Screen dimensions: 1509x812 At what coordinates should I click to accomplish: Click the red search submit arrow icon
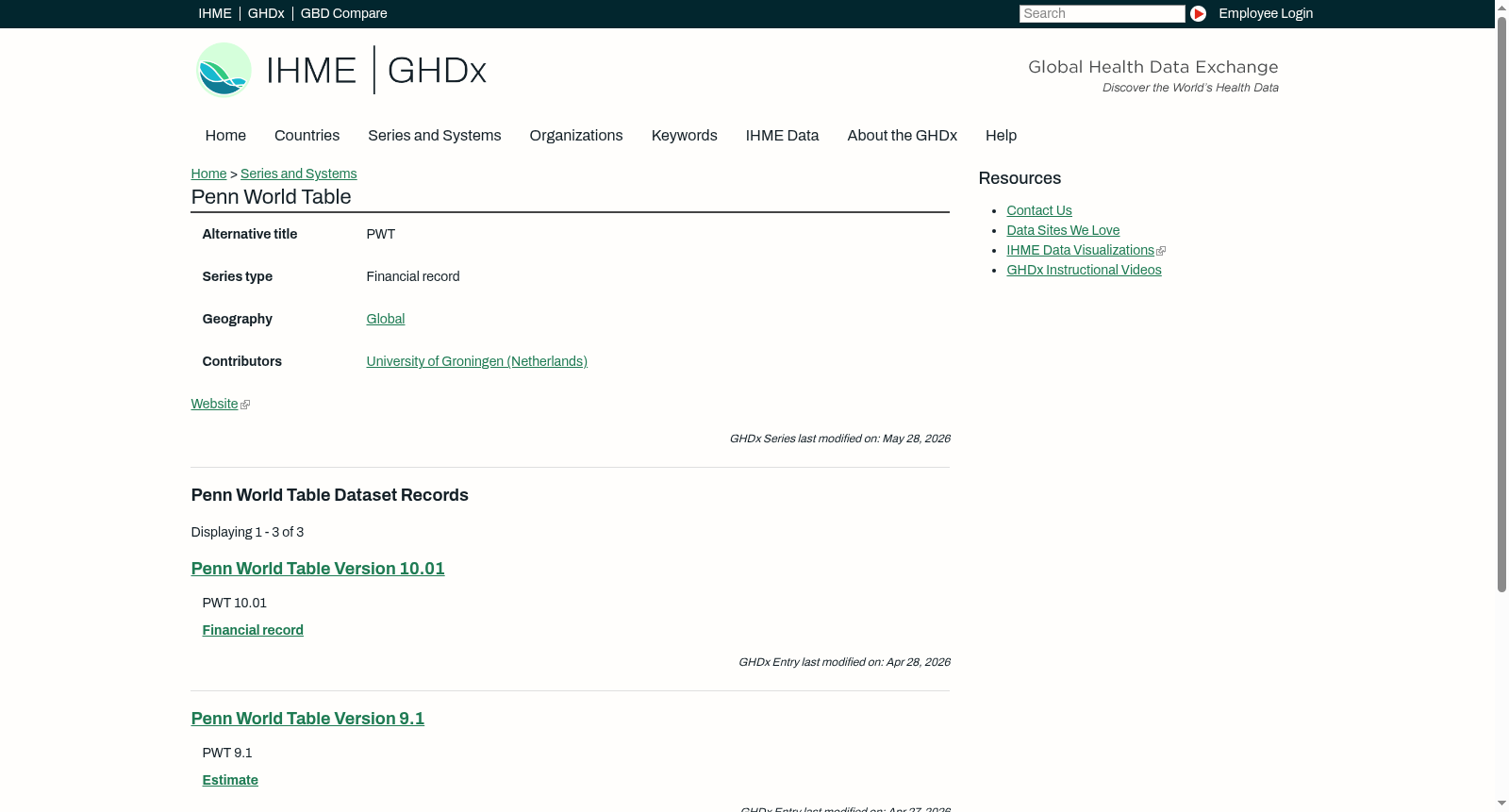tap(1198, 13)
